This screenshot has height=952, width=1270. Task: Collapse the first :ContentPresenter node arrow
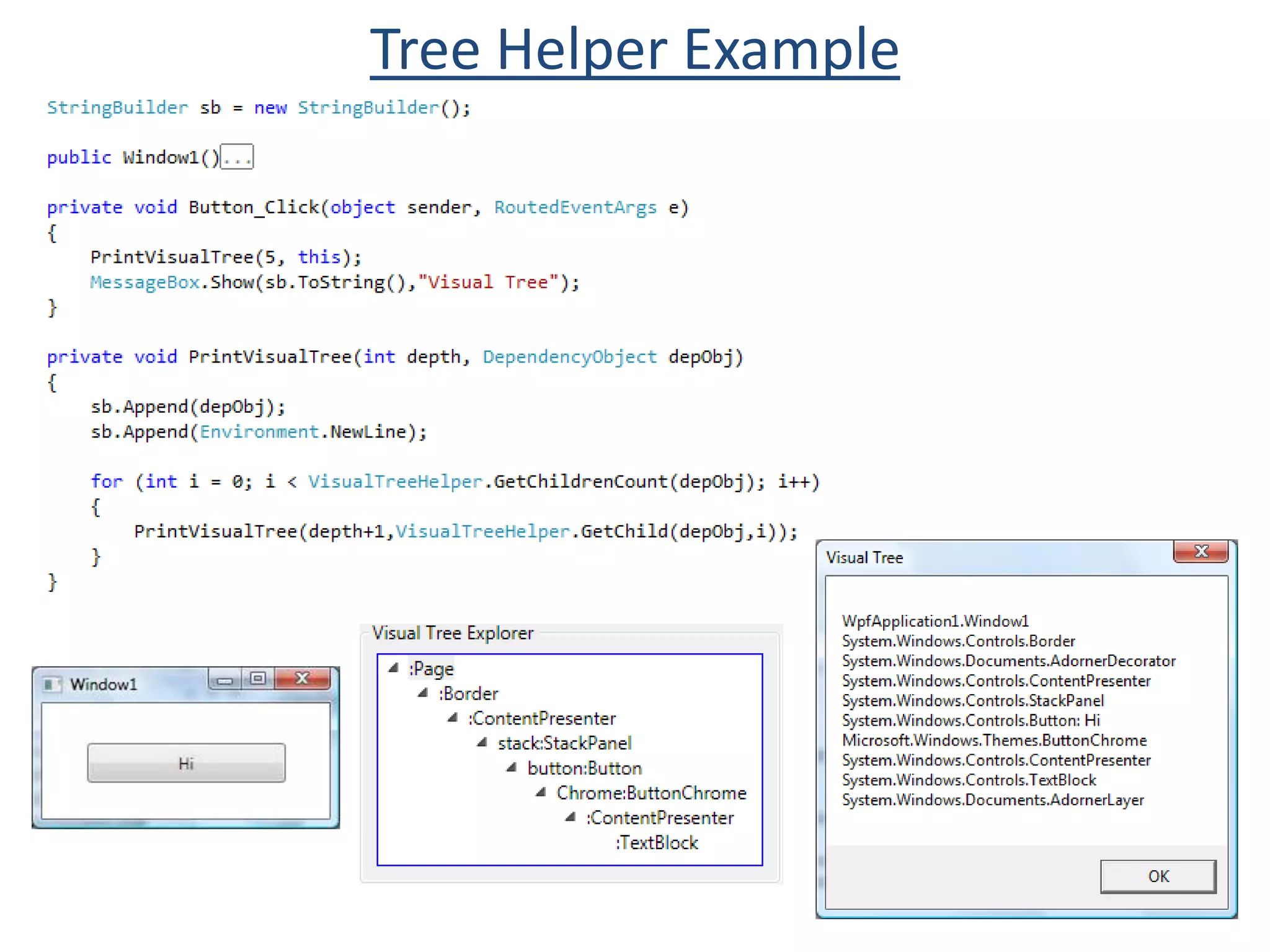click(x=453, y=718)
